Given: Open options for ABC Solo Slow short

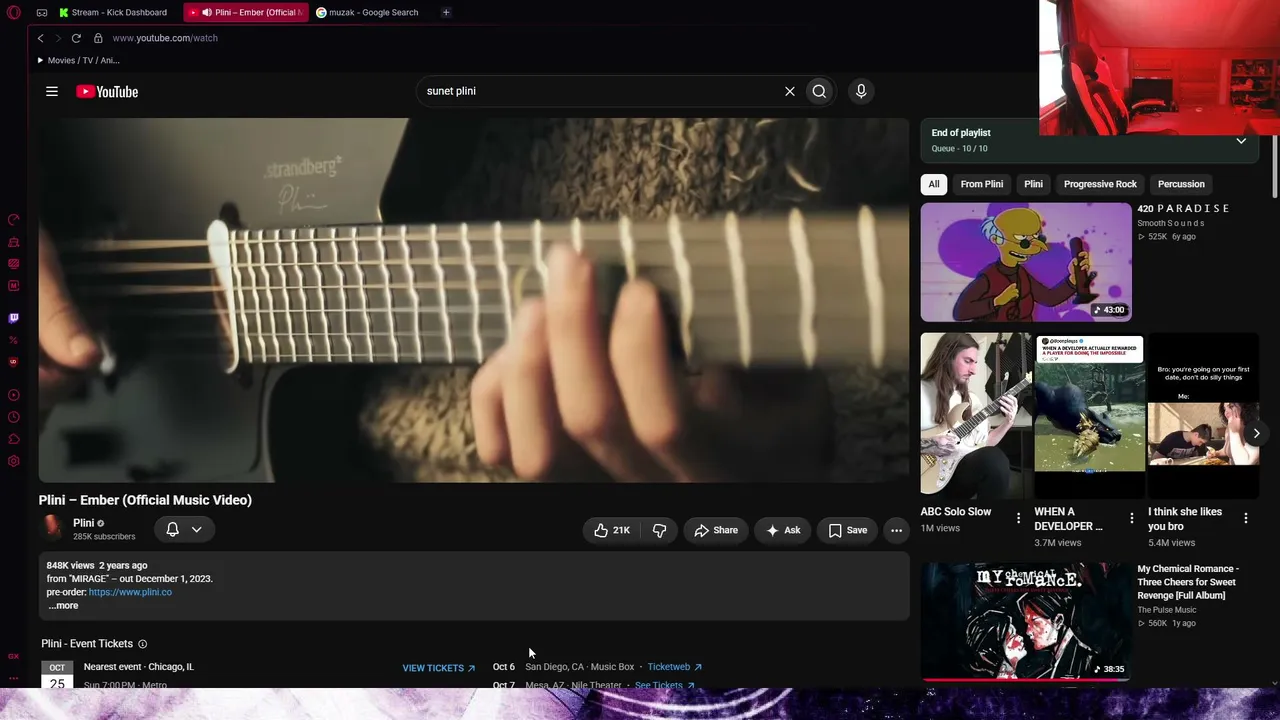Looking at the screenshot, I should 1019,518.
